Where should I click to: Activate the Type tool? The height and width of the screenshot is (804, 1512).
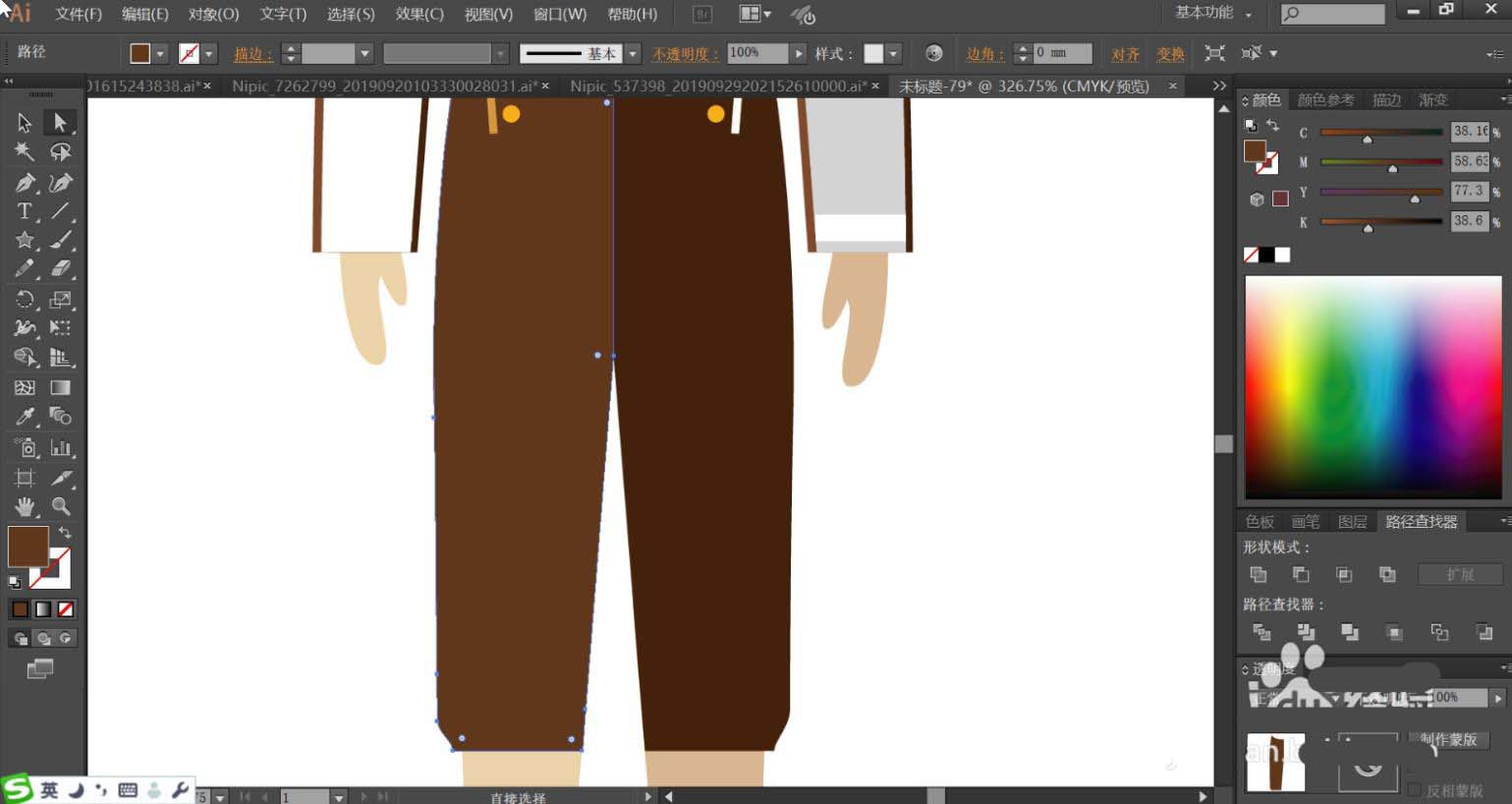(25, 211)
